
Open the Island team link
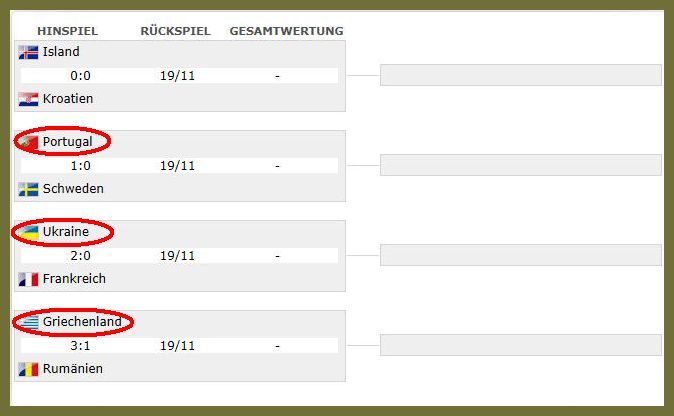click(61, 52)
